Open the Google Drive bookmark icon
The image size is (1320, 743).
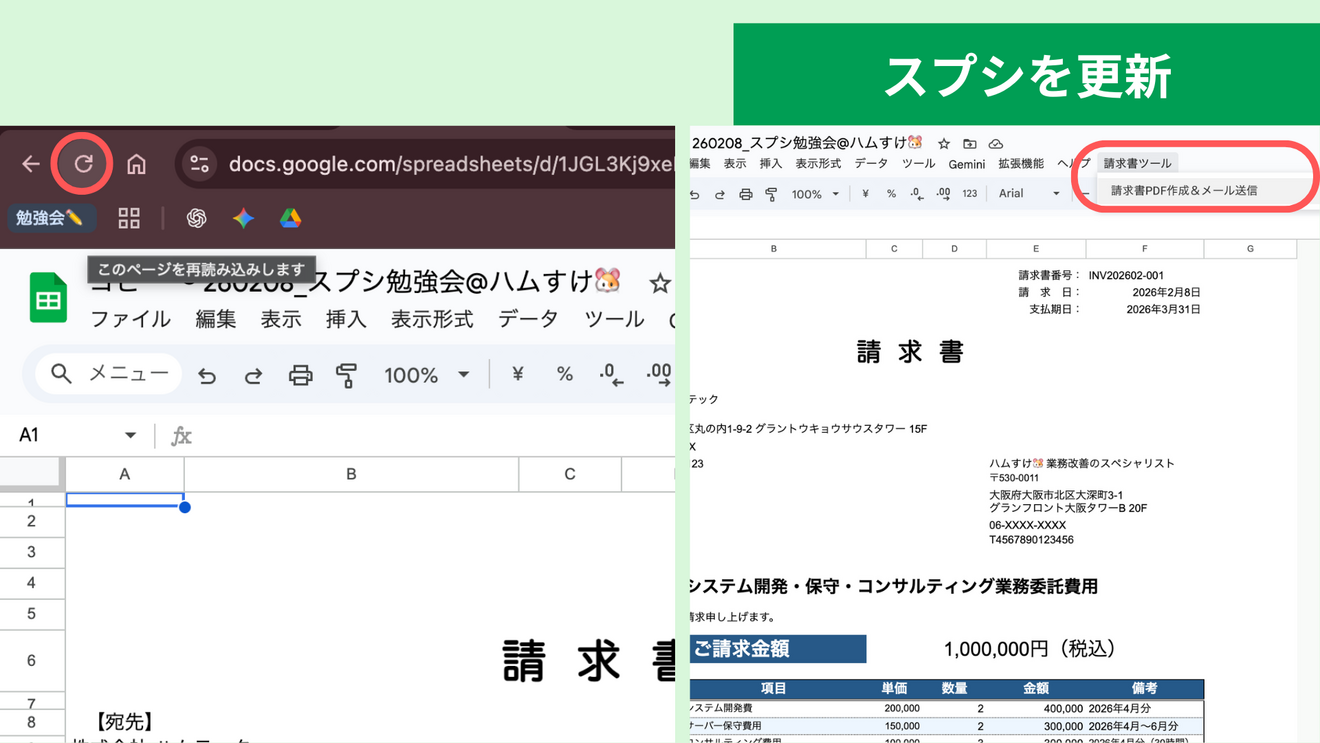point(290,218)
